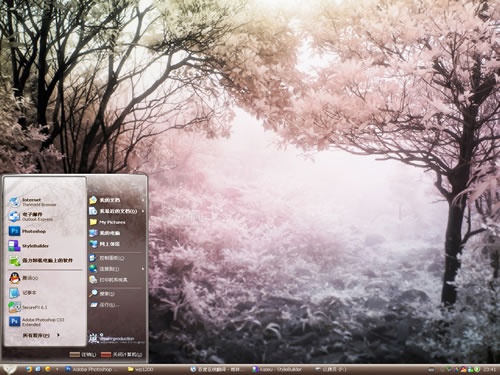Click the Log Off (注销) button
This screenshot has height=375, width=500.
83,355
